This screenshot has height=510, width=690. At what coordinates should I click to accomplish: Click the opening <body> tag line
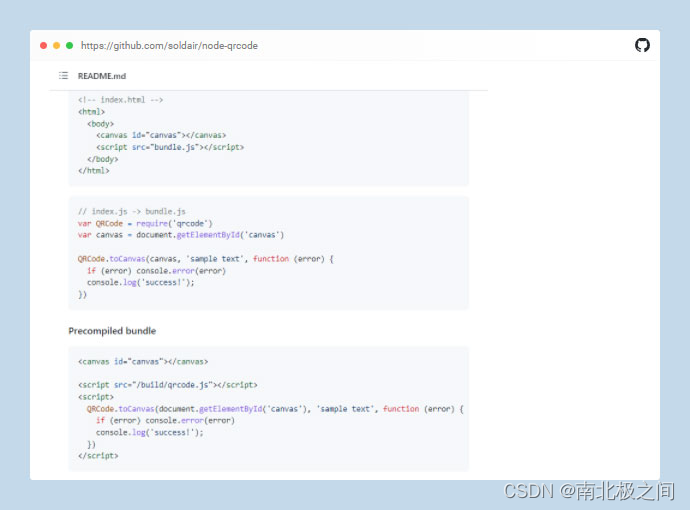(x=100, y=124)
